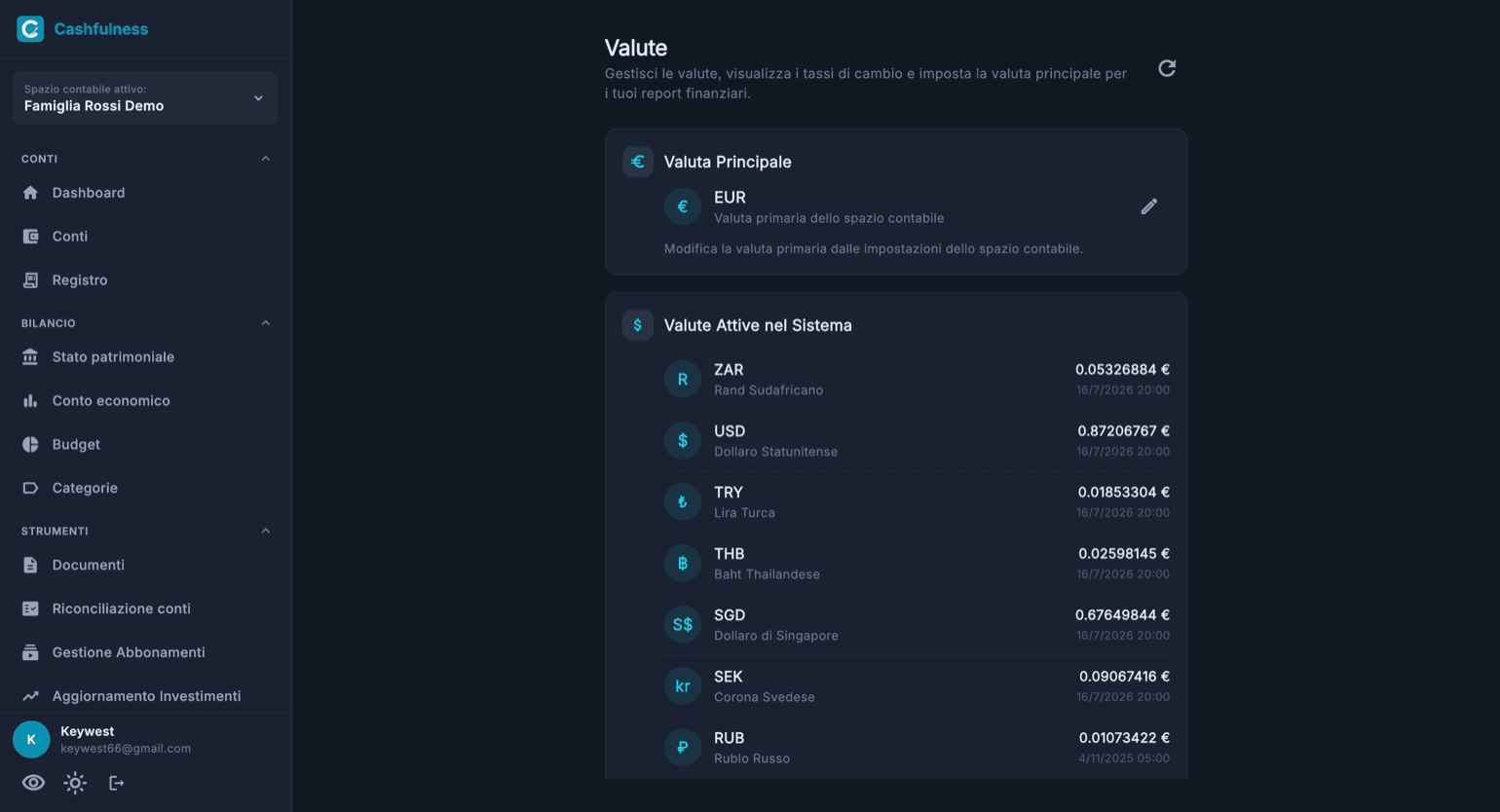Click the refresh exchange rates icon
Viewport: 1500px width, 812px height.
pos(1167,68)
